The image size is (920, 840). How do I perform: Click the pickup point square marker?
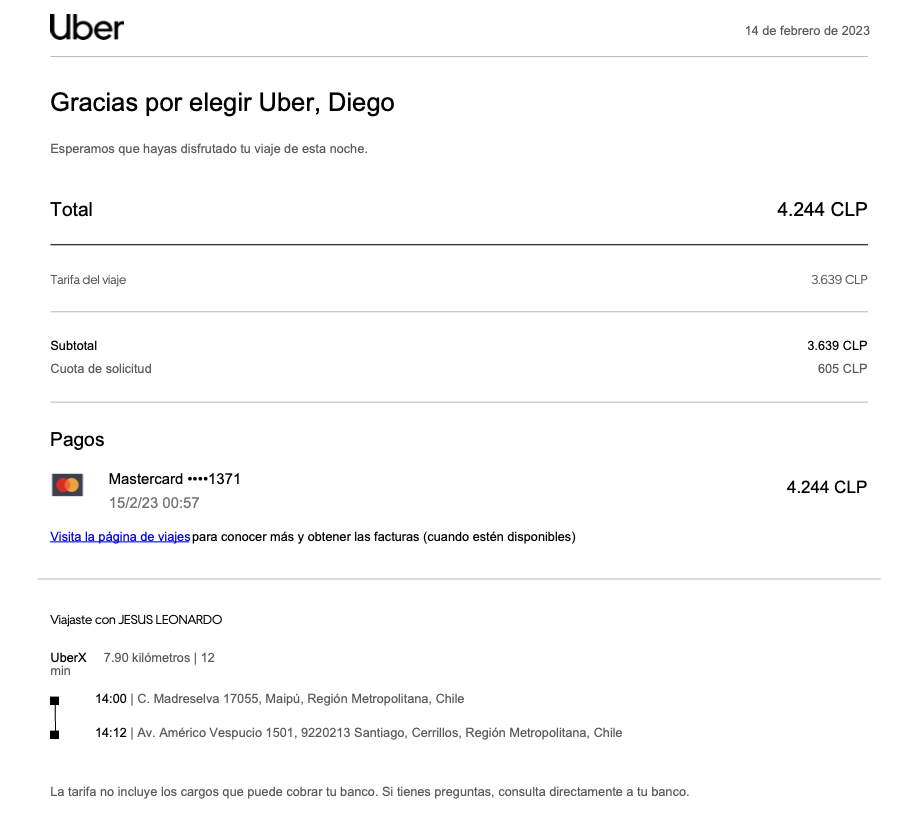(x=54, y=701)
